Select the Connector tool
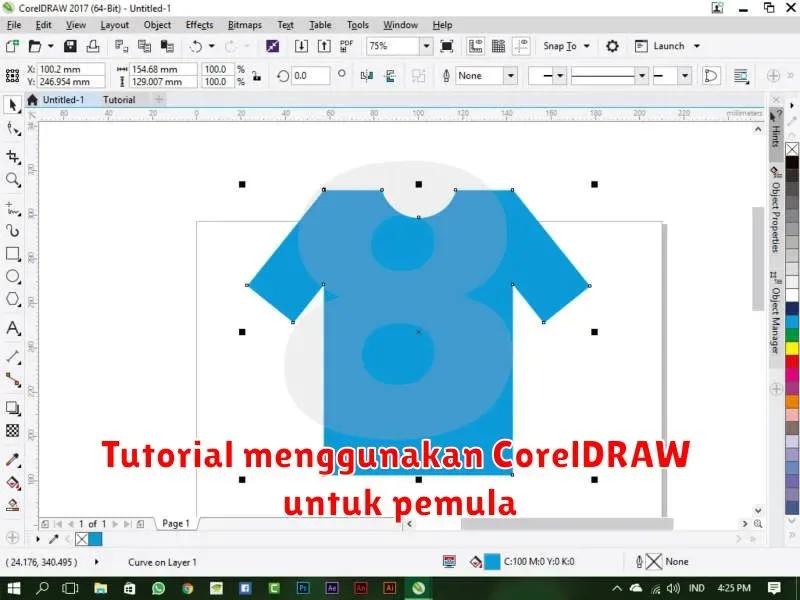 pyautogui.click(x=13, y=380)
